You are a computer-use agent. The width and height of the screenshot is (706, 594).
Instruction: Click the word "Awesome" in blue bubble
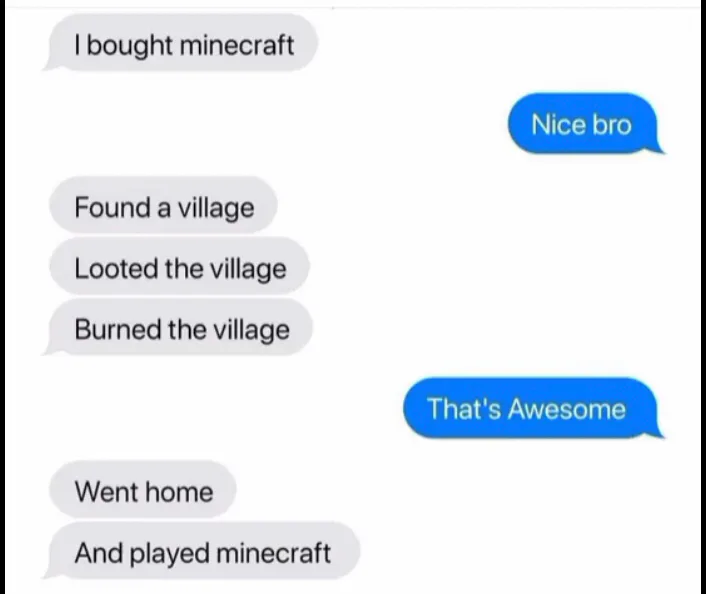pos(567,409)
